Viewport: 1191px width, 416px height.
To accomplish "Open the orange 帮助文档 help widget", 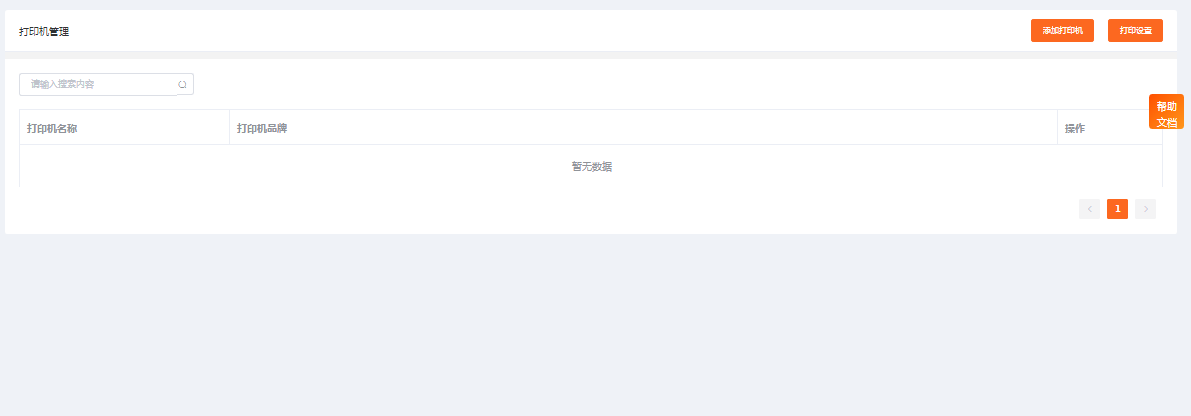I will click(x=1167, y=112).
